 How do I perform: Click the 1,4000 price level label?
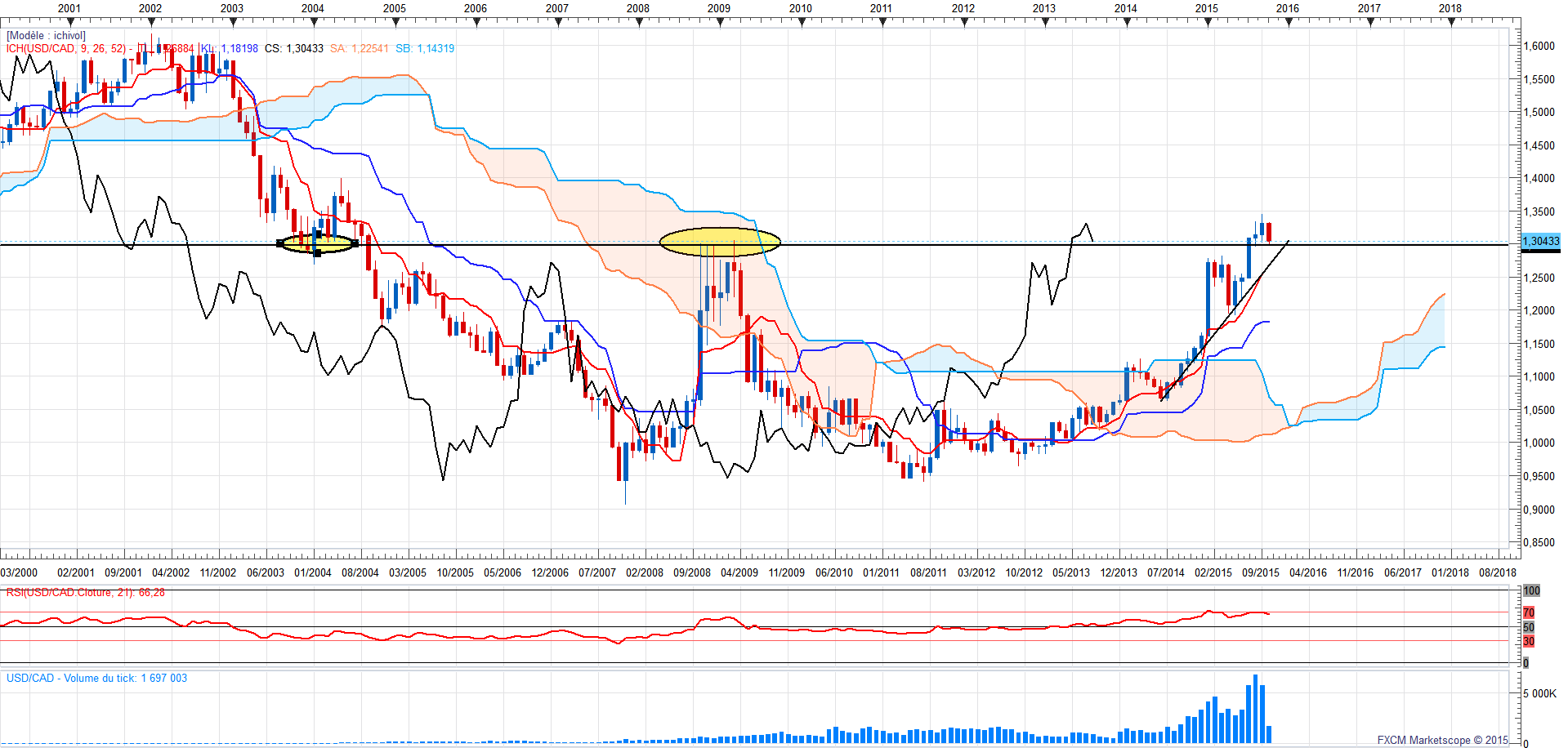tap(1539, 178)
